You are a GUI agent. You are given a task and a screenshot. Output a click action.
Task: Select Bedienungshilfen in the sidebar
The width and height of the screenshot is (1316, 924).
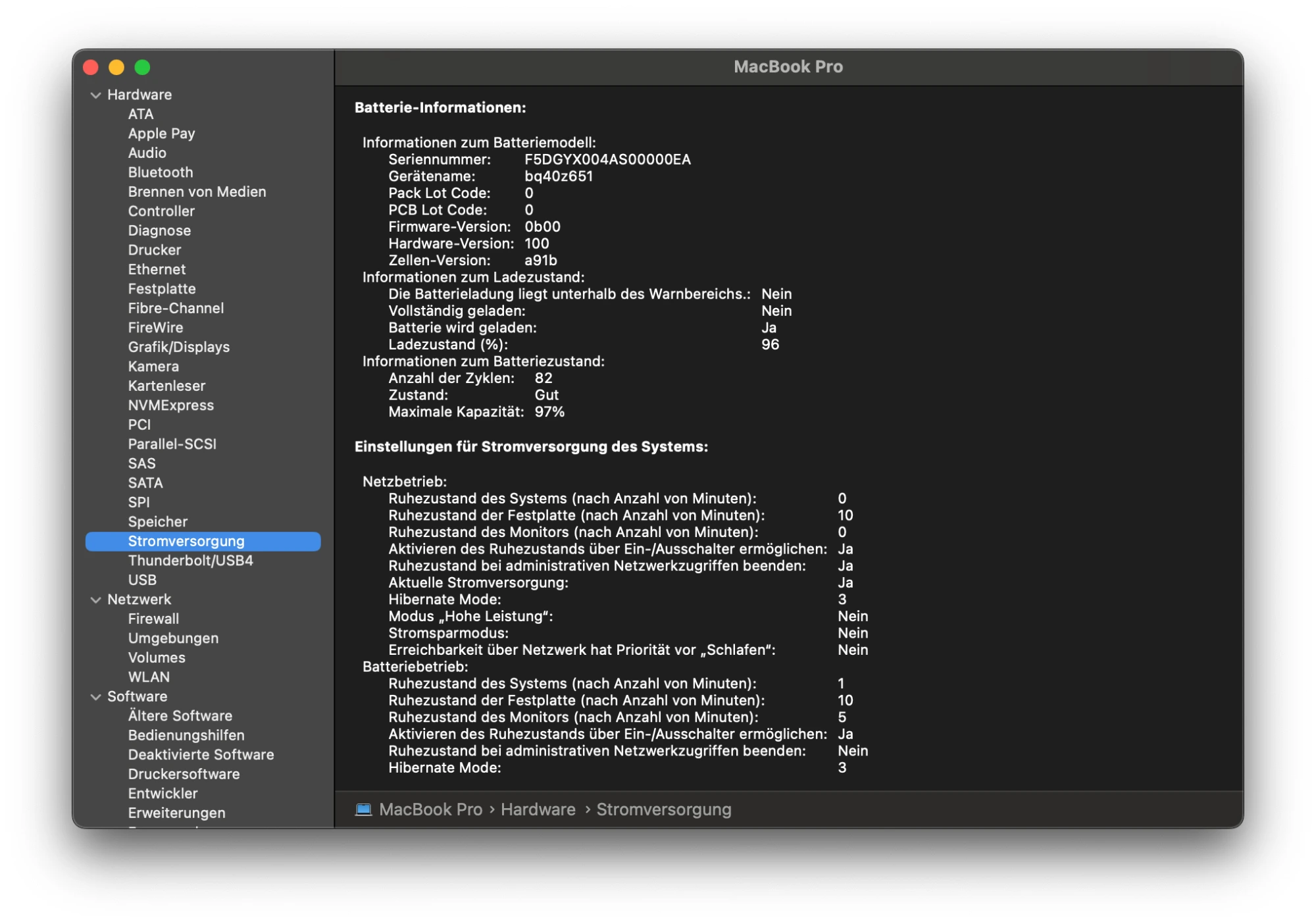186,735
